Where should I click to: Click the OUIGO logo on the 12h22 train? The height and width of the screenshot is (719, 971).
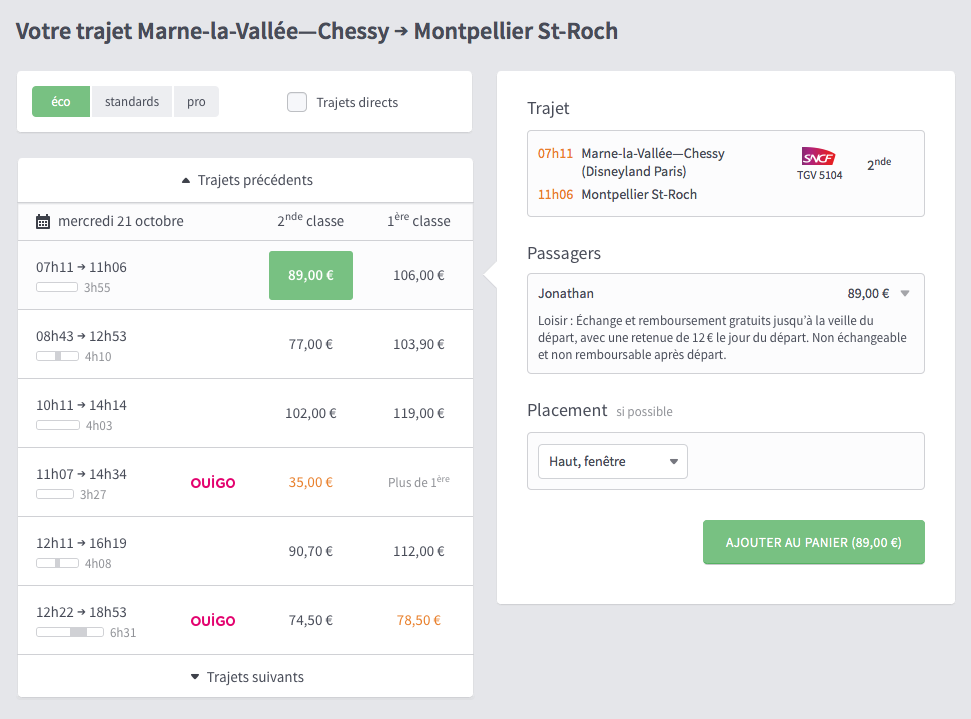coord(212,620)
